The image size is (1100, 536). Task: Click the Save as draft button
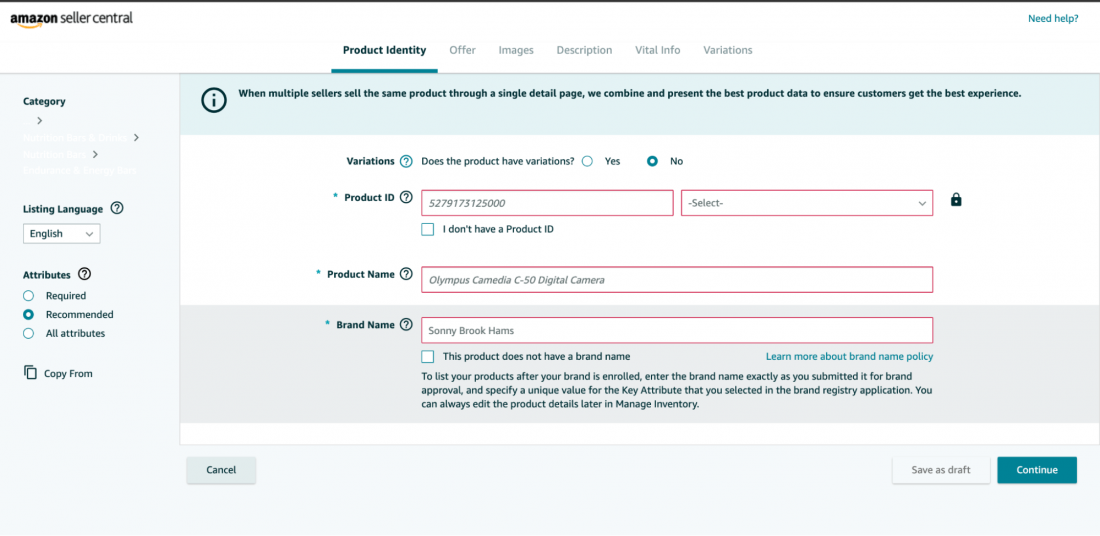[x=941, y=470]
